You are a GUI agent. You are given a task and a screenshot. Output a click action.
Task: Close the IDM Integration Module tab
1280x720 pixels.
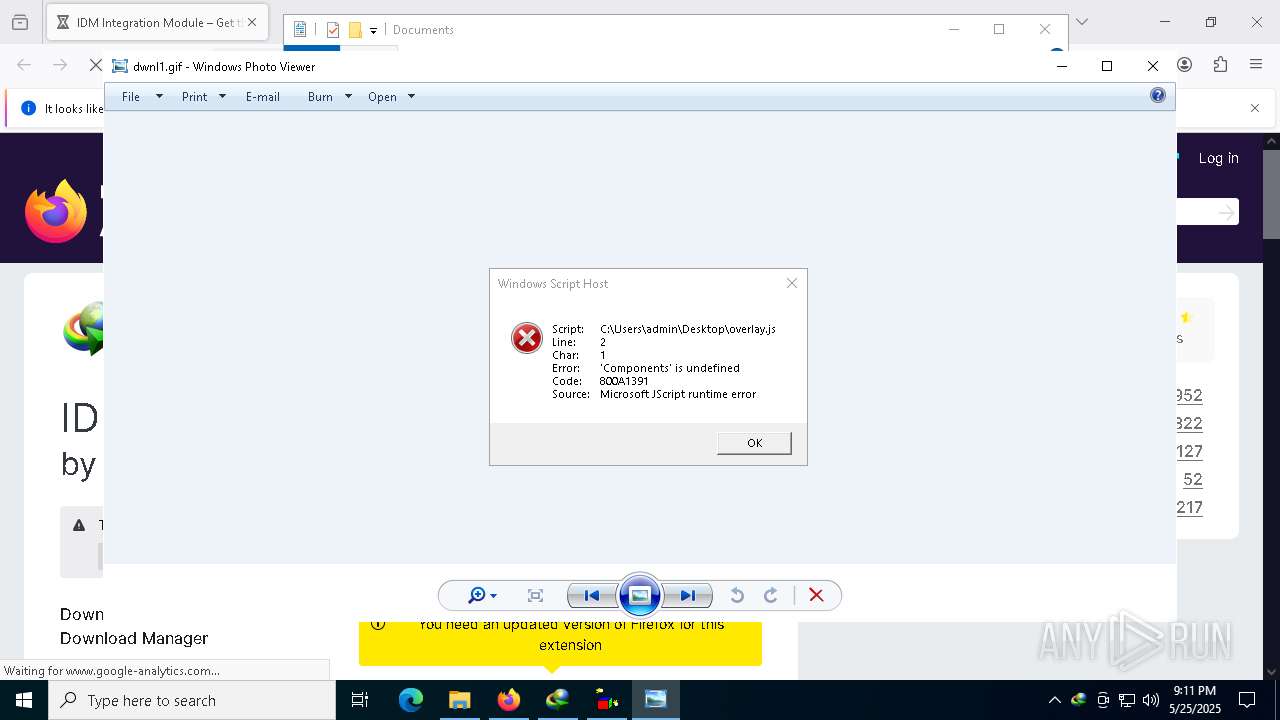pyautogui.click(x=251, y=22)
